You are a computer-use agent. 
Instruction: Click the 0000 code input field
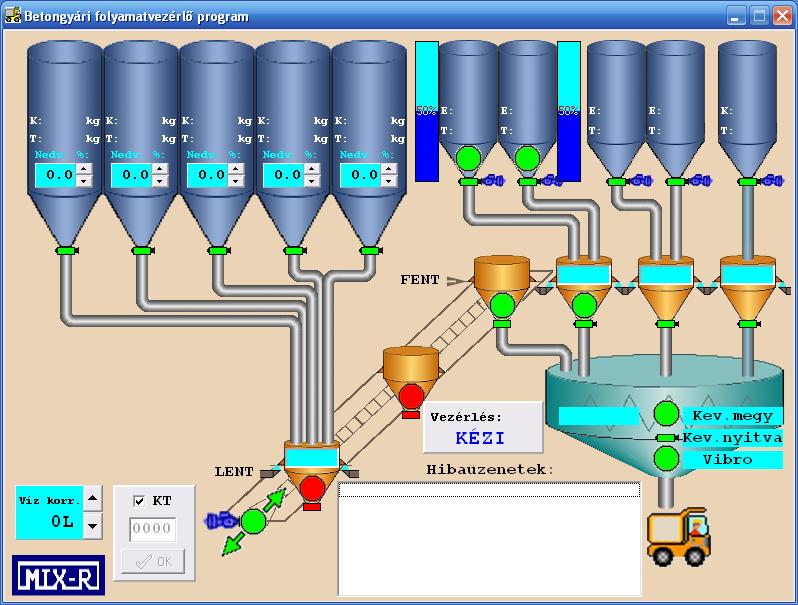point(152,529)
